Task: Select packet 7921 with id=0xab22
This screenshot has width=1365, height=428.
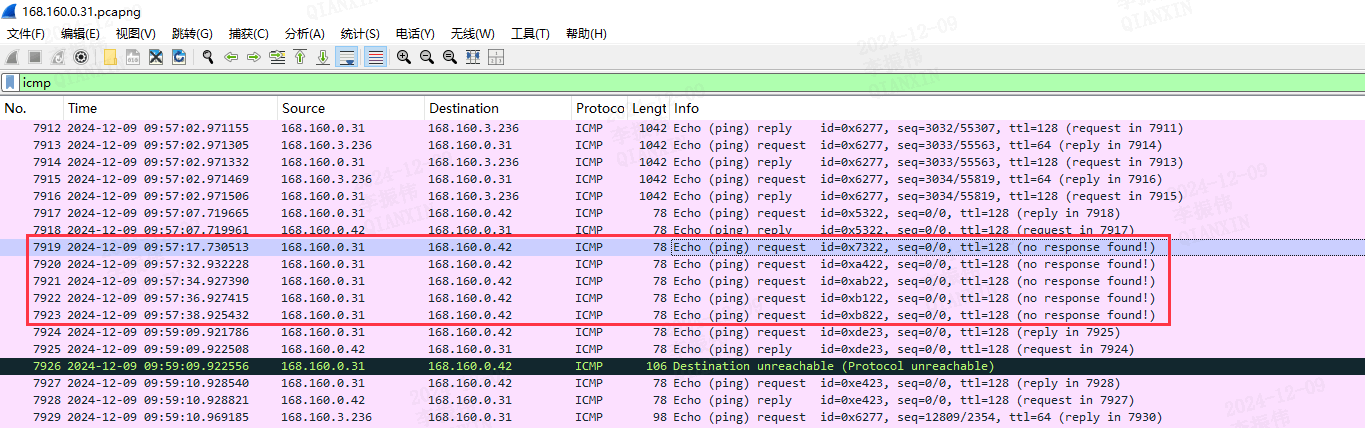Action: click(x=682, y=281)
